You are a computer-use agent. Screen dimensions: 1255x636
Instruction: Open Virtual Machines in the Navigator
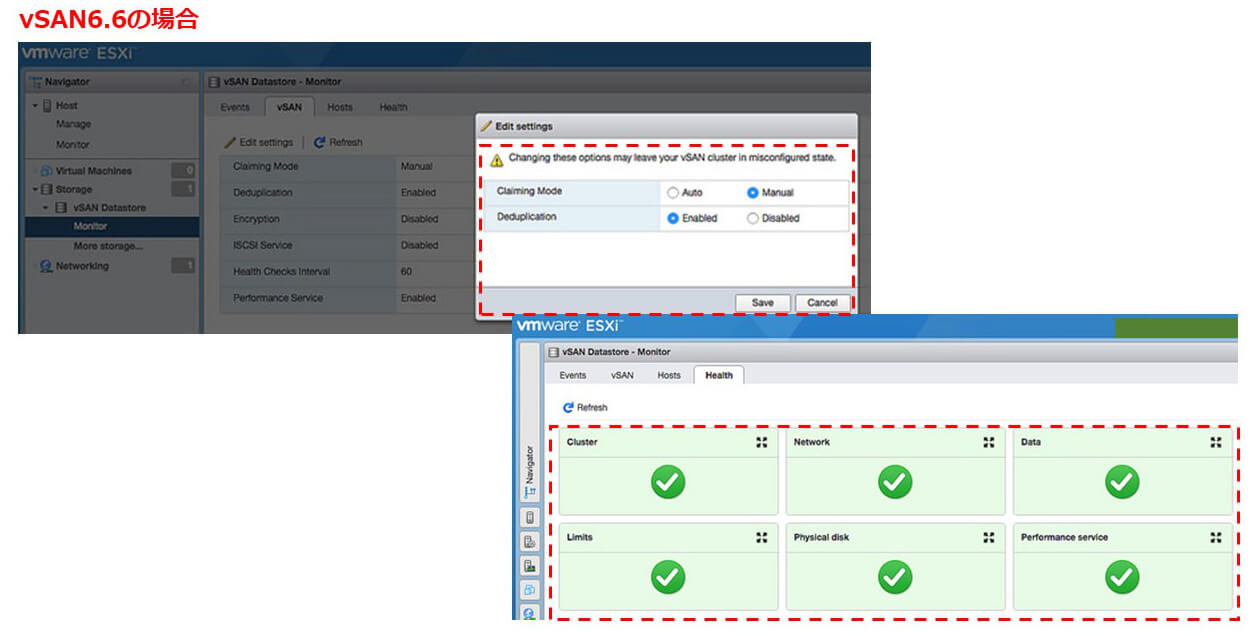coord(93,170)
